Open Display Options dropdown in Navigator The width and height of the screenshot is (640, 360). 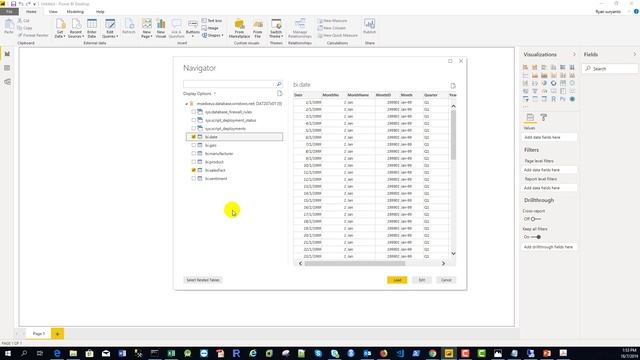(200, 93)
